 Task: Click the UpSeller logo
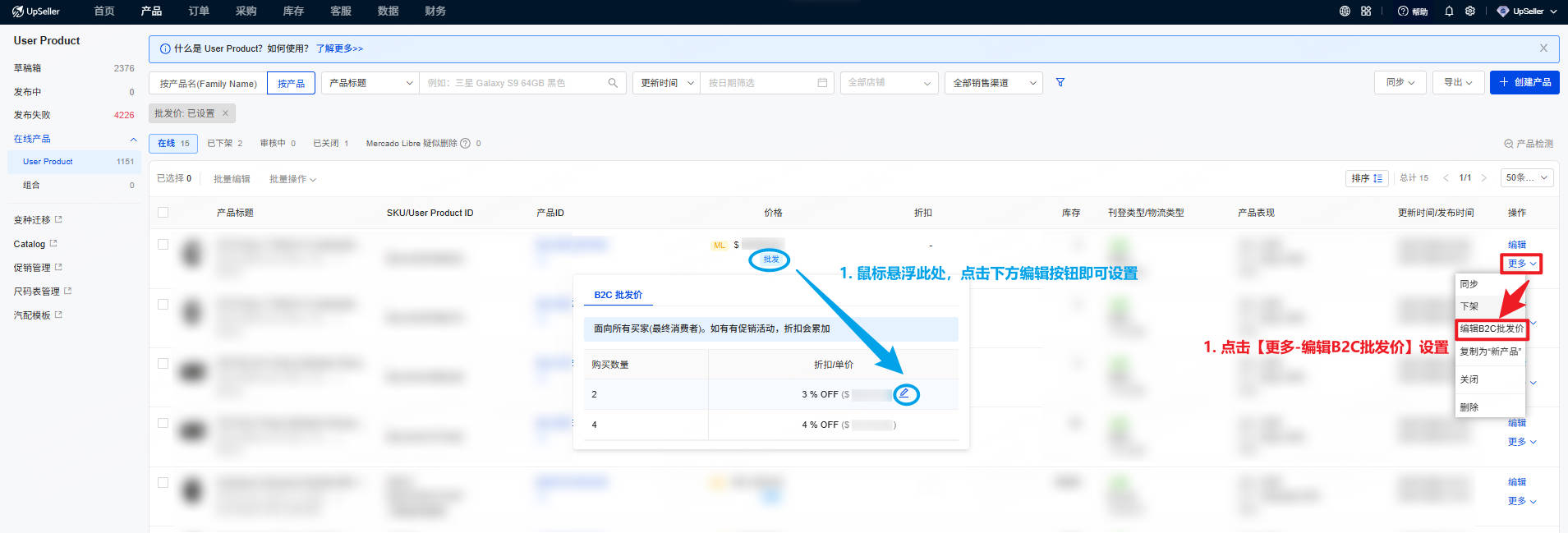[x=36, y=11]
